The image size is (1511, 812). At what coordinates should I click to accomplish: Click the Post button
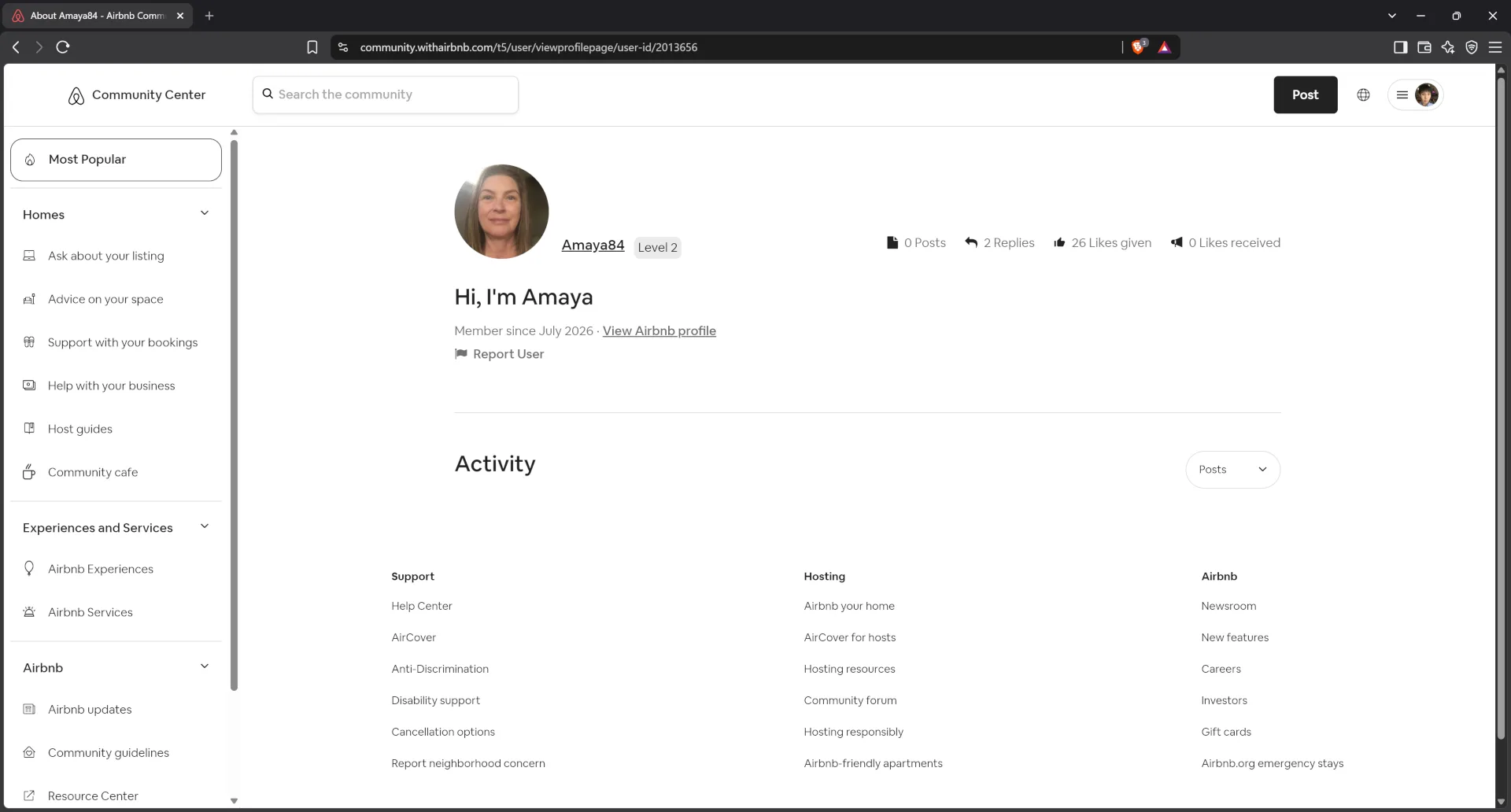pyautogui.click(x=1305, y=94)
